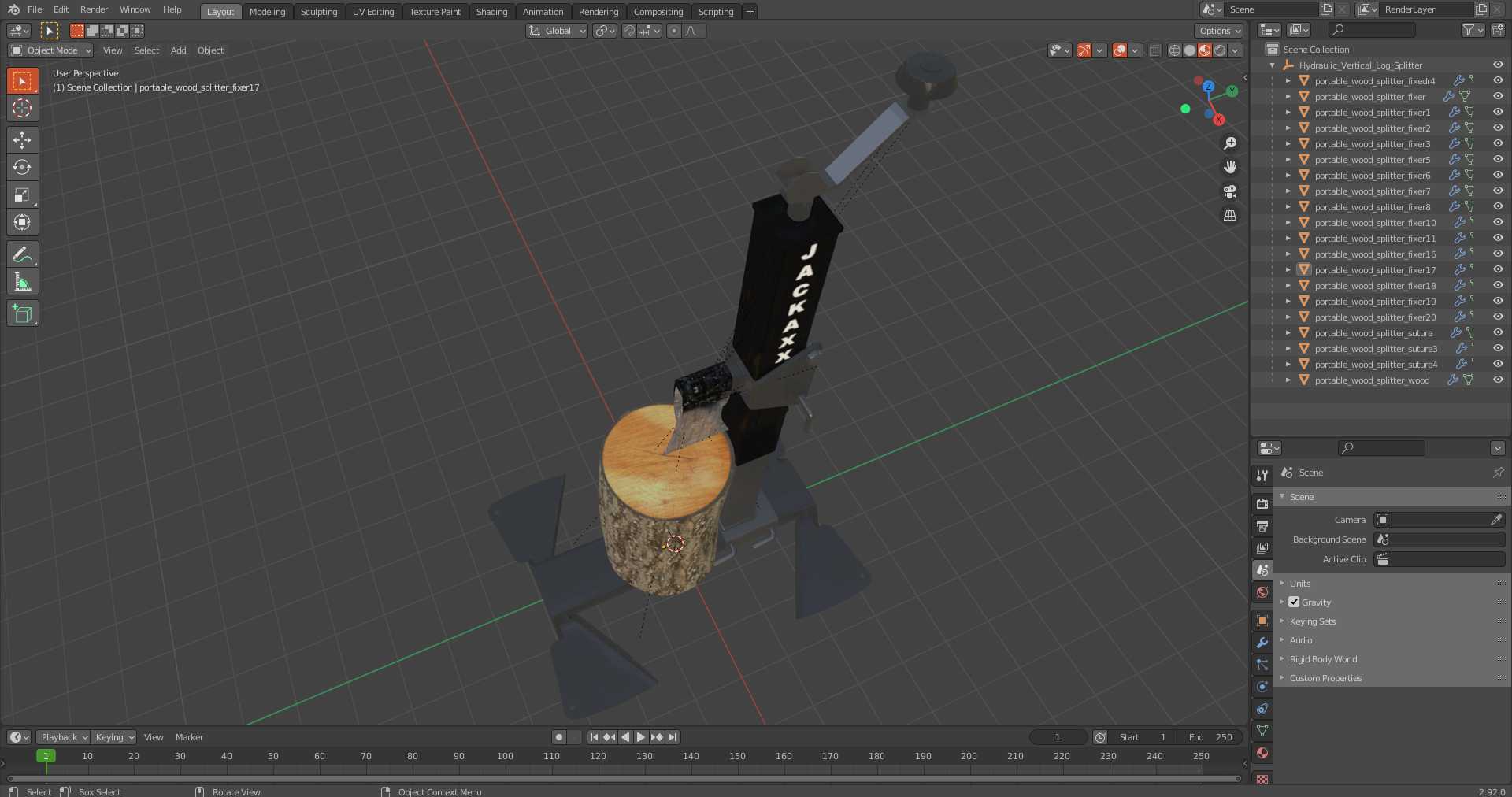This screenshot has width=1512, height=797.
Task: Open Object properties tab icon
Action: [1262, 621]
